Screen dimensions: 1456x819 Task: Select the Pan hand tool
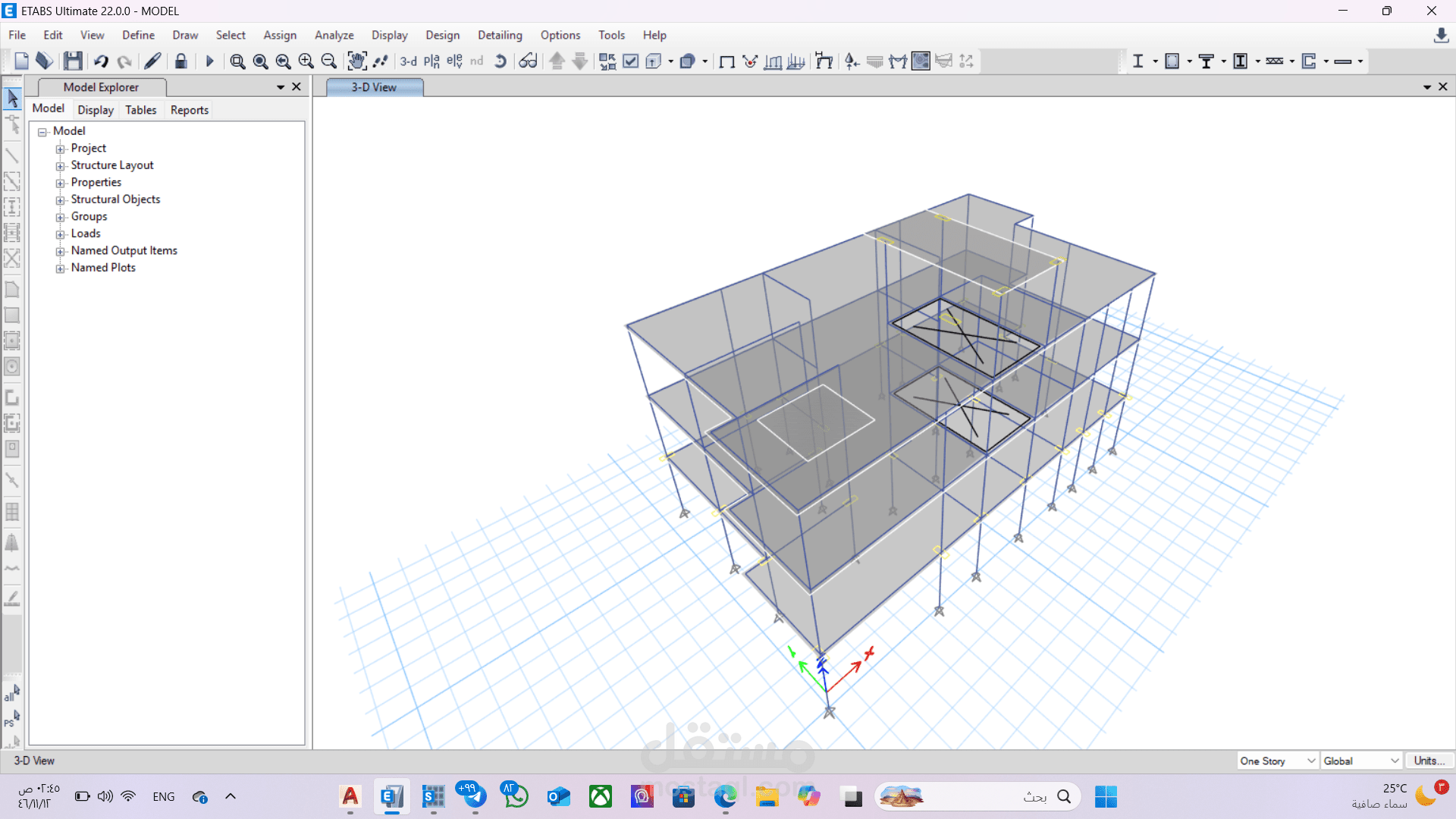tap(356, 61)
